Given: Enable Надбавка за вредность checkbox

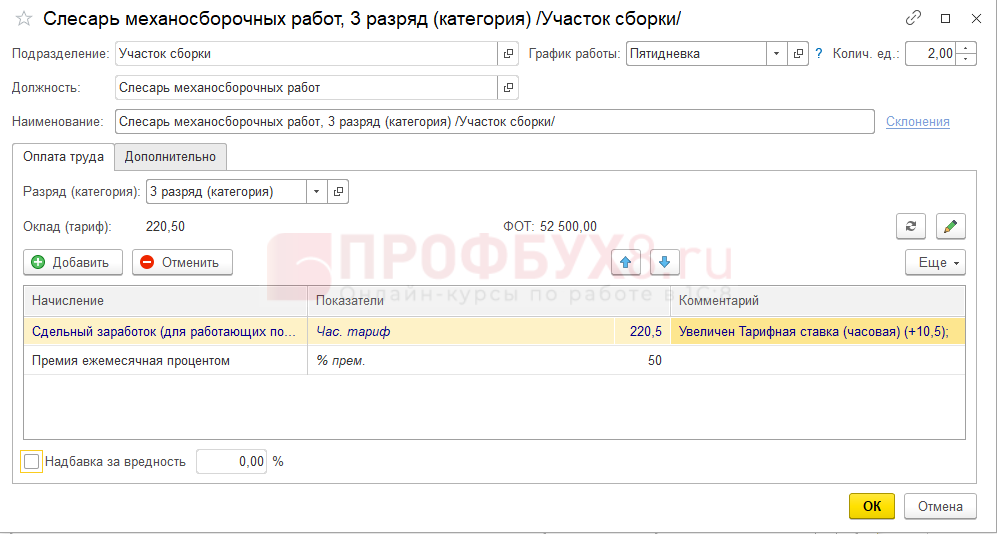Looking at the screenshot, I should 31,462.
